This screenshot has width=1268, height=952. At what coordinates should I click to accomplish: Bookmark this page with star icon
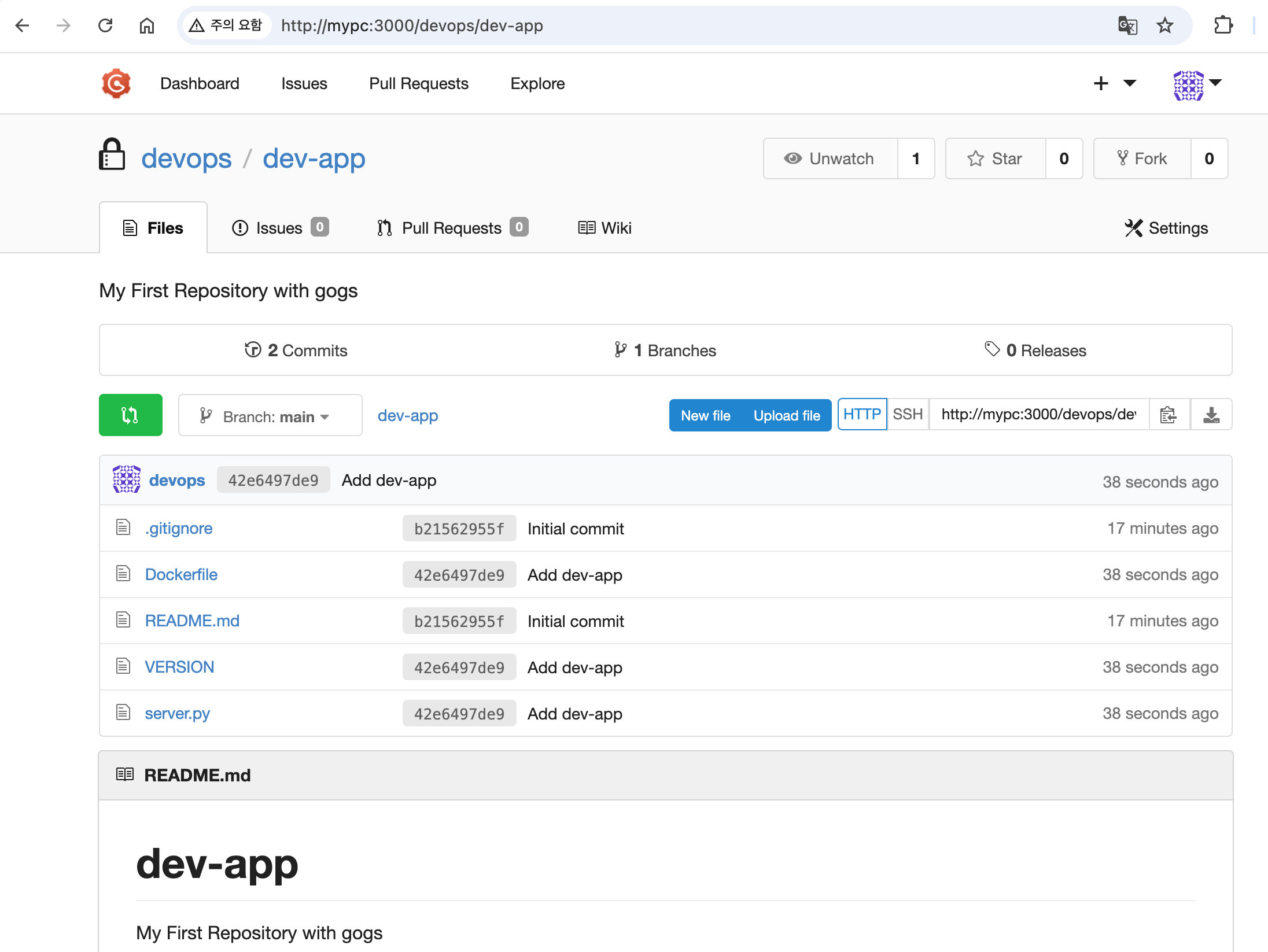1164,26
